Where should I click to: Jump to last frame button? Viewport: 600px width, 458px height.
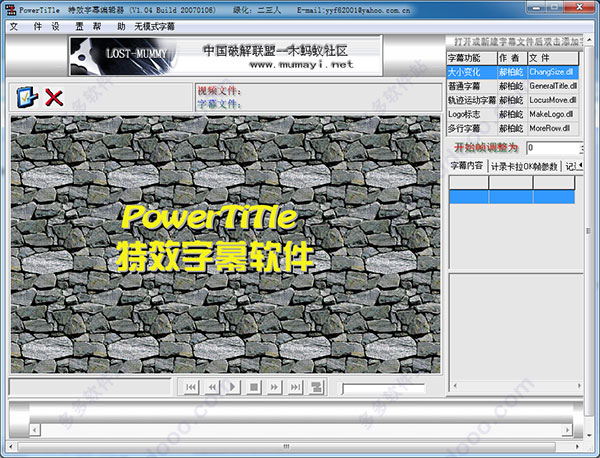pos(295,387)
